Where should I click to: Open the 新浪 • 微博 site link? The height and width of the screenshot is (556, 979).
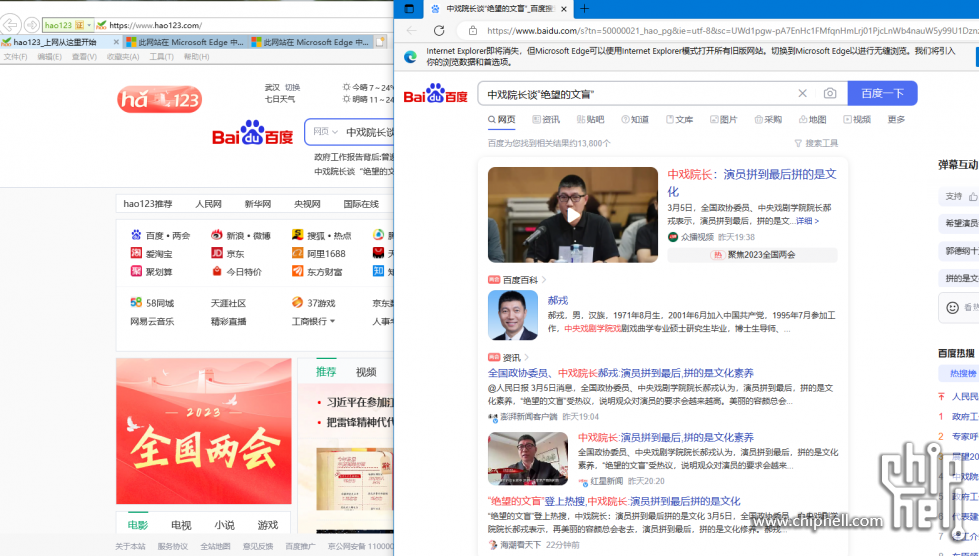[241, 235]
